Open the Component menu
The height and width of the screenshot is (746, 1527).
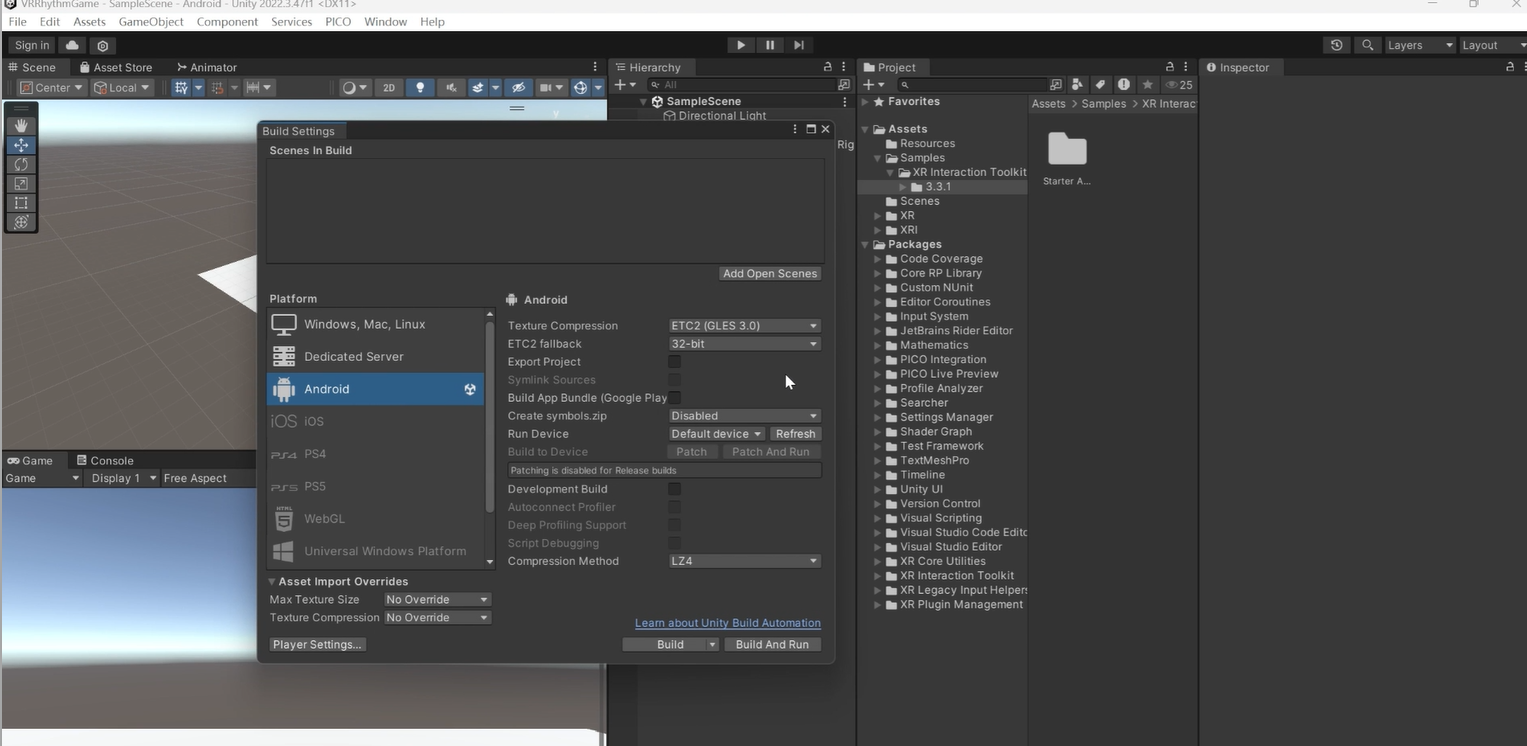coord(227,21)
